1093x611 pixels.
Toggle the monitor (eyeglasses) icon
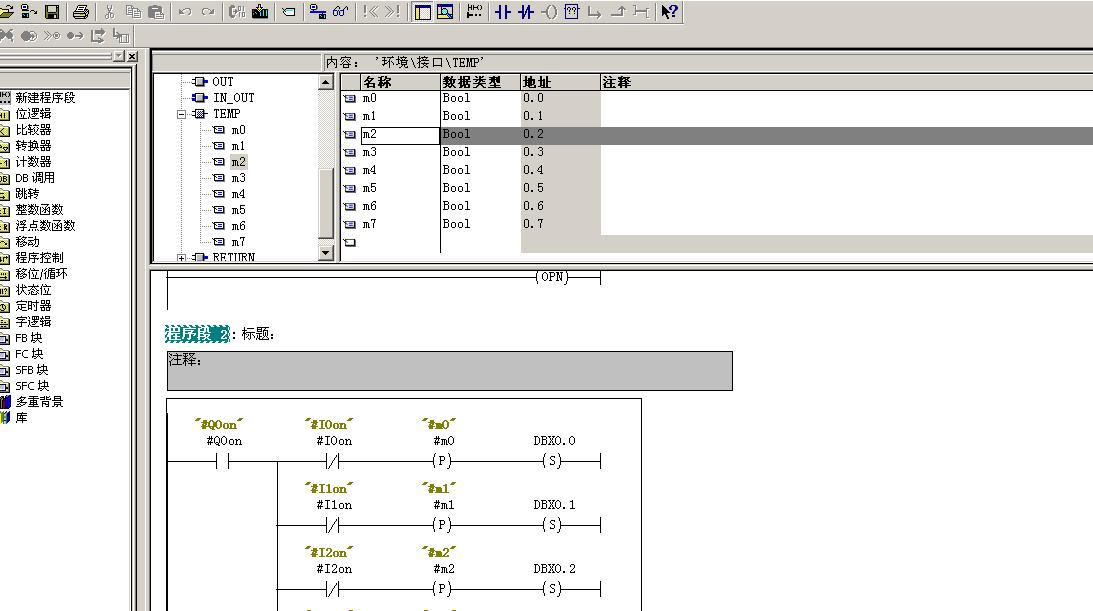[x=341, y=12]
